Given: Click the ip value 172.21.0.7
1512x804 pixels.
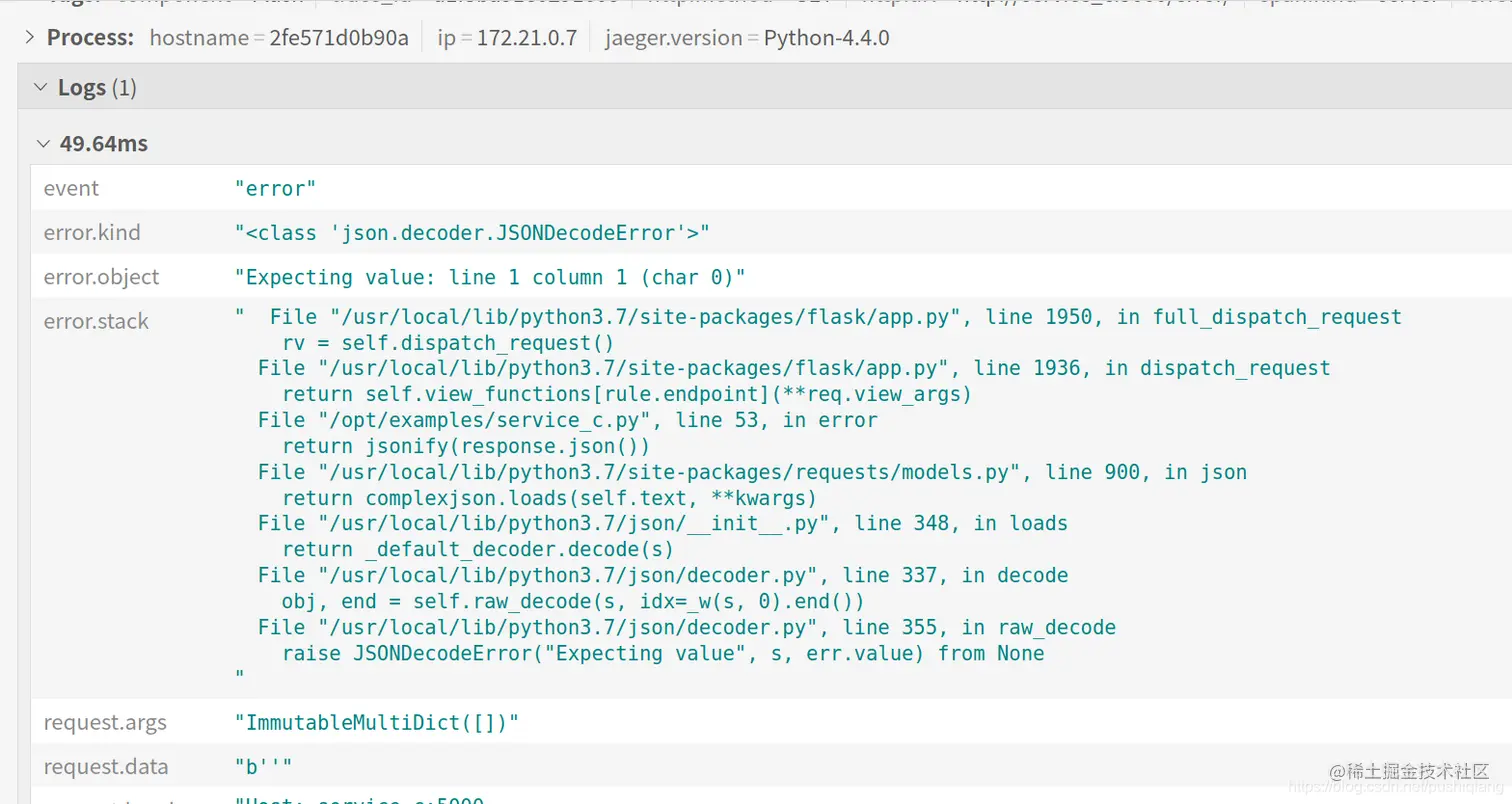Looking at the screenshot, I should point(527,38).
